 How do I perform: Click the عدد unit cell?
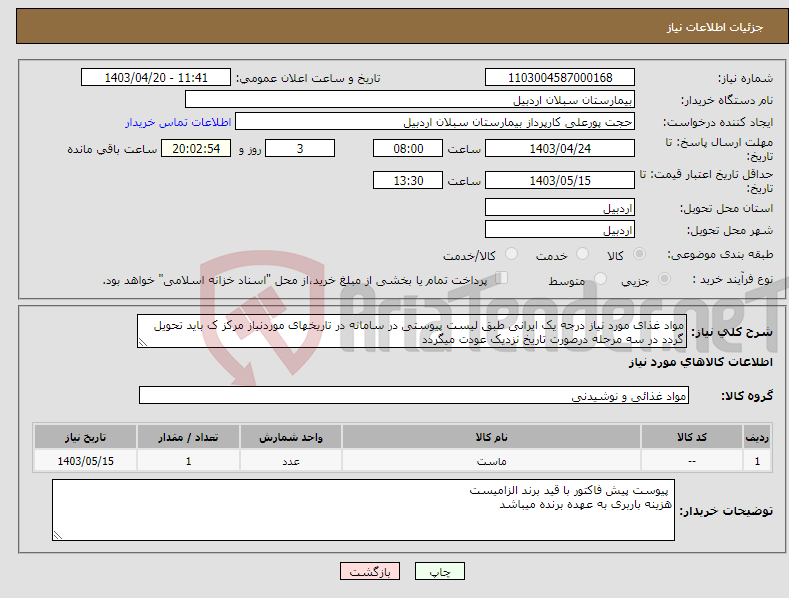click(291, 461)
